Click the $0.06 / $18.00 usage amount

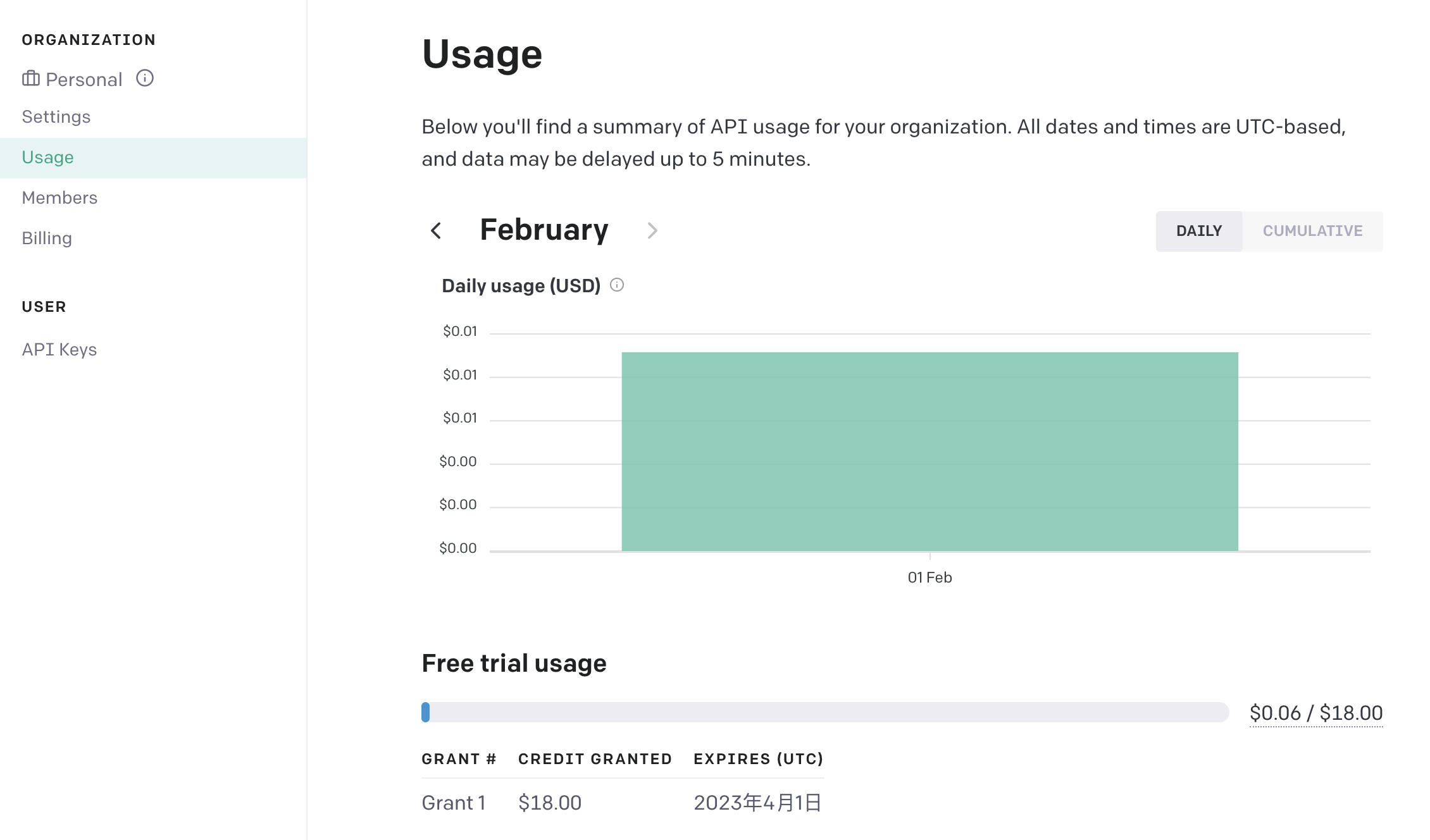tap(1315, 713)
